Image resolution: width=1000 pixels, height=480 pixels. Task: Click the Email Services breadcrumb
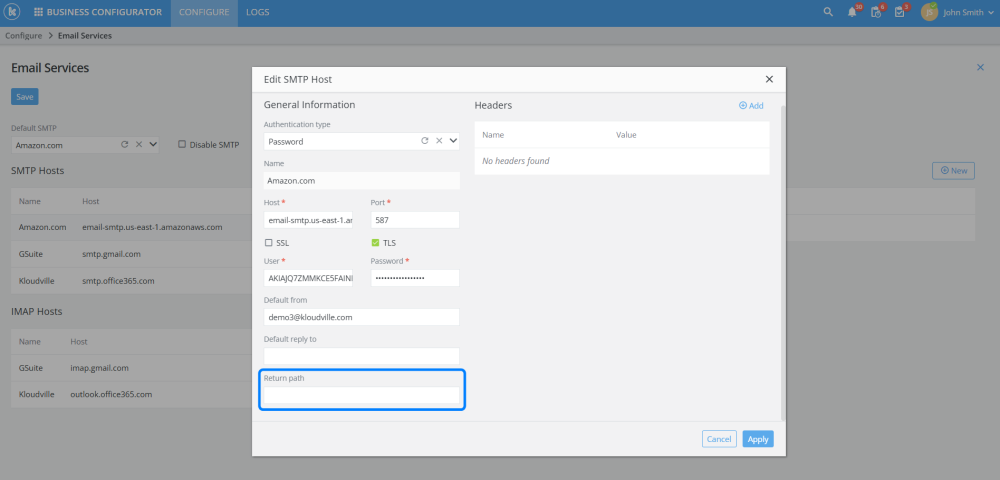coord(85,36)
